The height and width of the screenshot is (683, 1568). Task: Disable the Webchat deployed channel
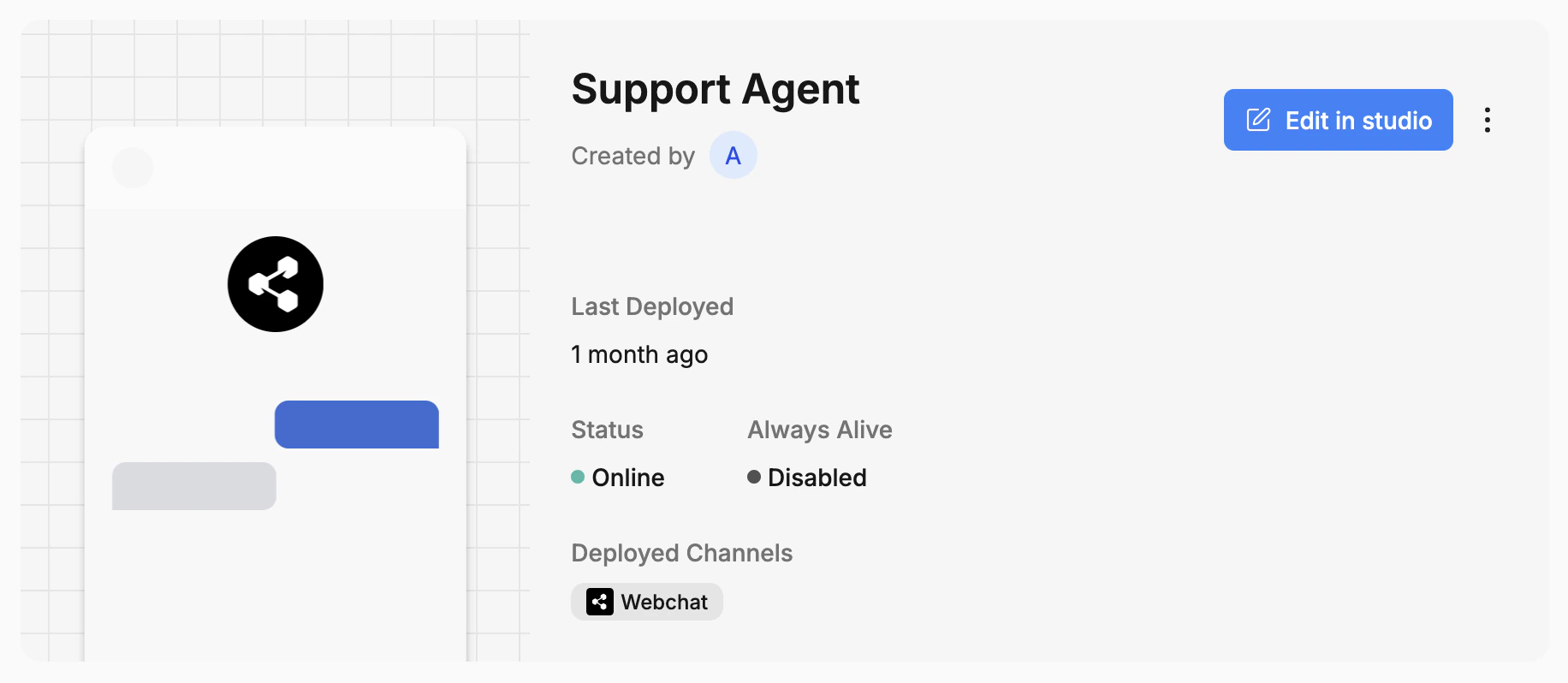pos(647,602)
